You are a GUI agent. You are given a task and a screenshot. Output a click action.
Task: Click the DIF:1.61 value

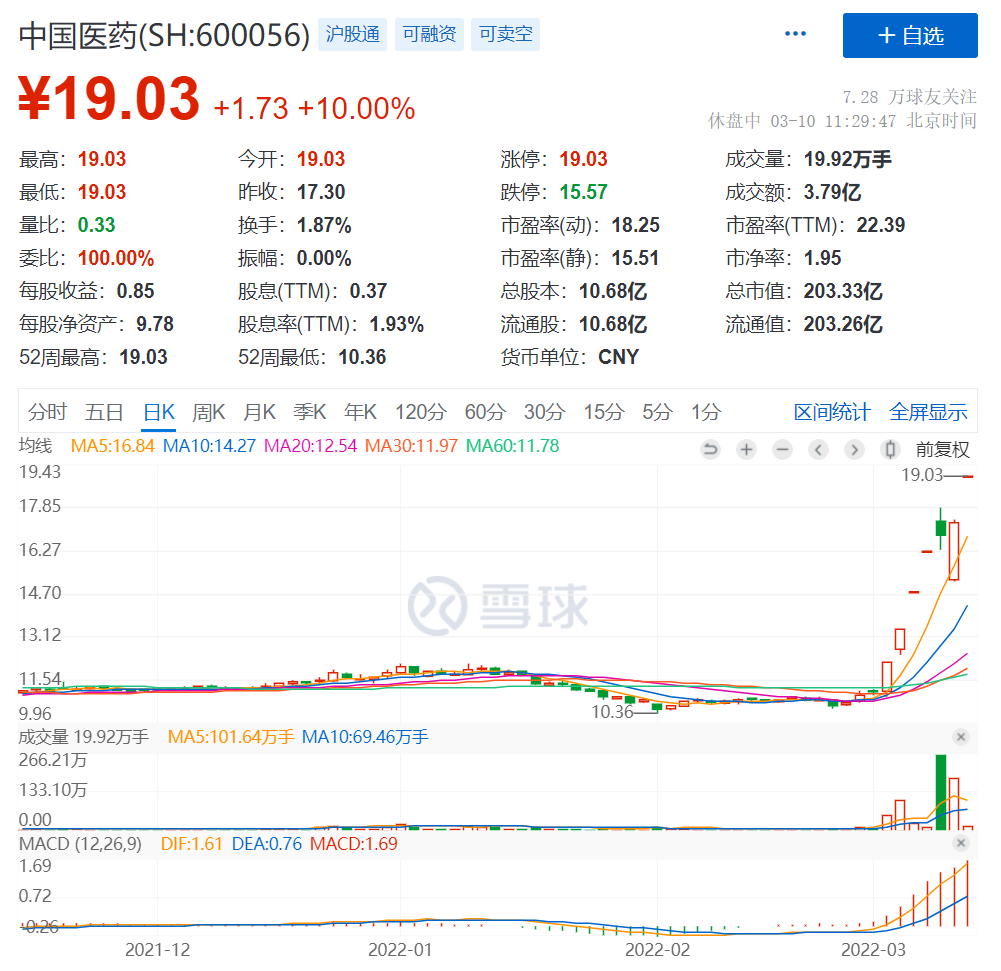[192, 844]
